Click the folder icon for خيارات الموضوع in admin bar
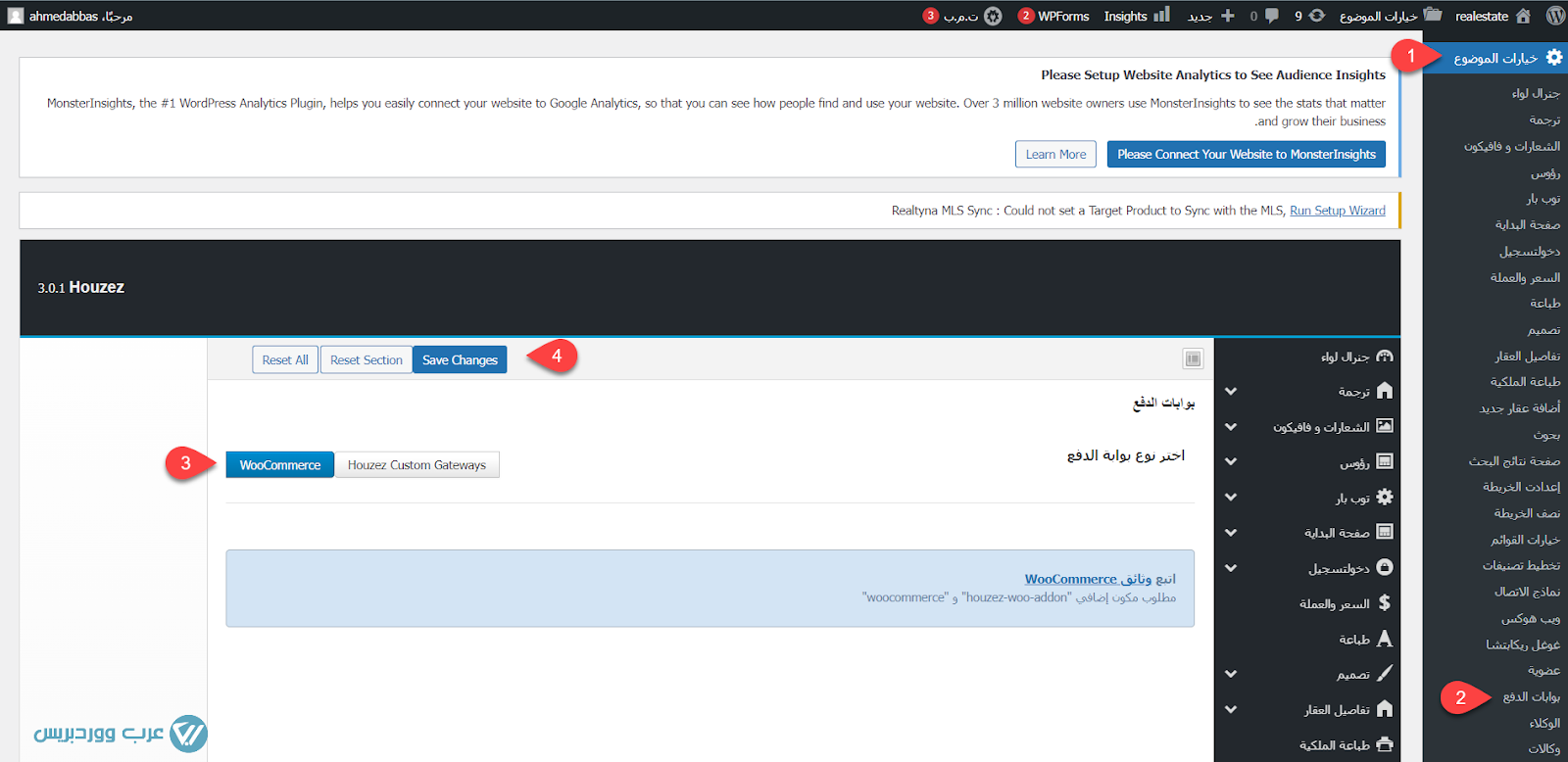Screen dimensions: 1568x762 tap(1433, 15)
